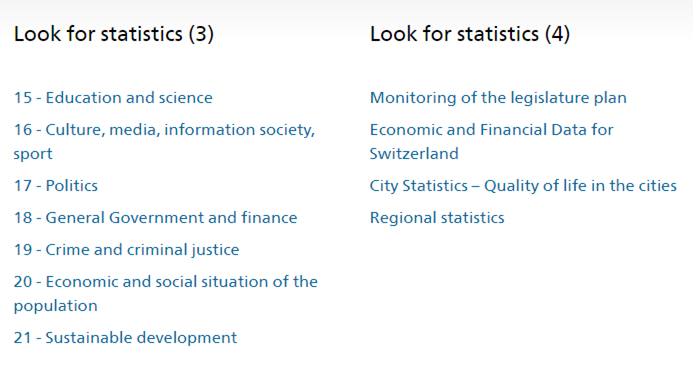Click 'criminal justice' words in topic 19
The image size is (693, 370).
pyautogui.click(x=183, y=250)
